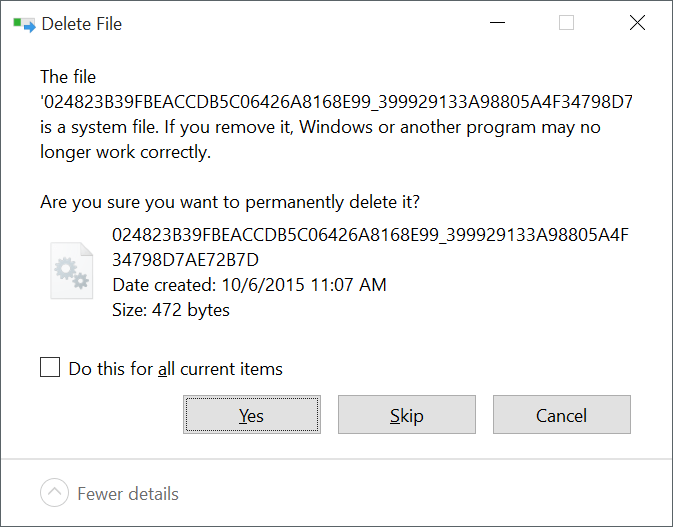
Task: Collapse details with the circled chevron icon
Action: click(54, 493)
